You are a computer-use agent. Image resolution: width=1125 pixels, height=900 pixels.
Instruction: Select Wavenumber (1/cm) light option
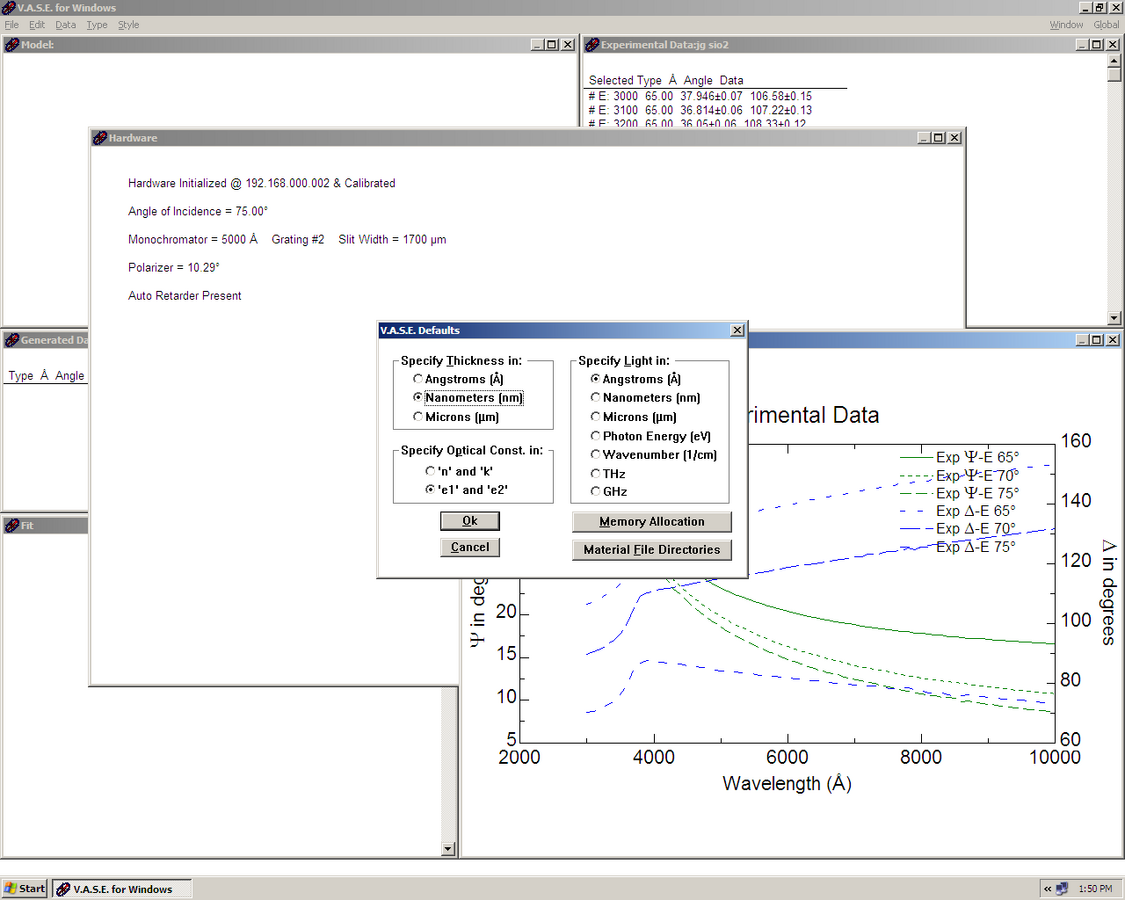pos(595,454)
